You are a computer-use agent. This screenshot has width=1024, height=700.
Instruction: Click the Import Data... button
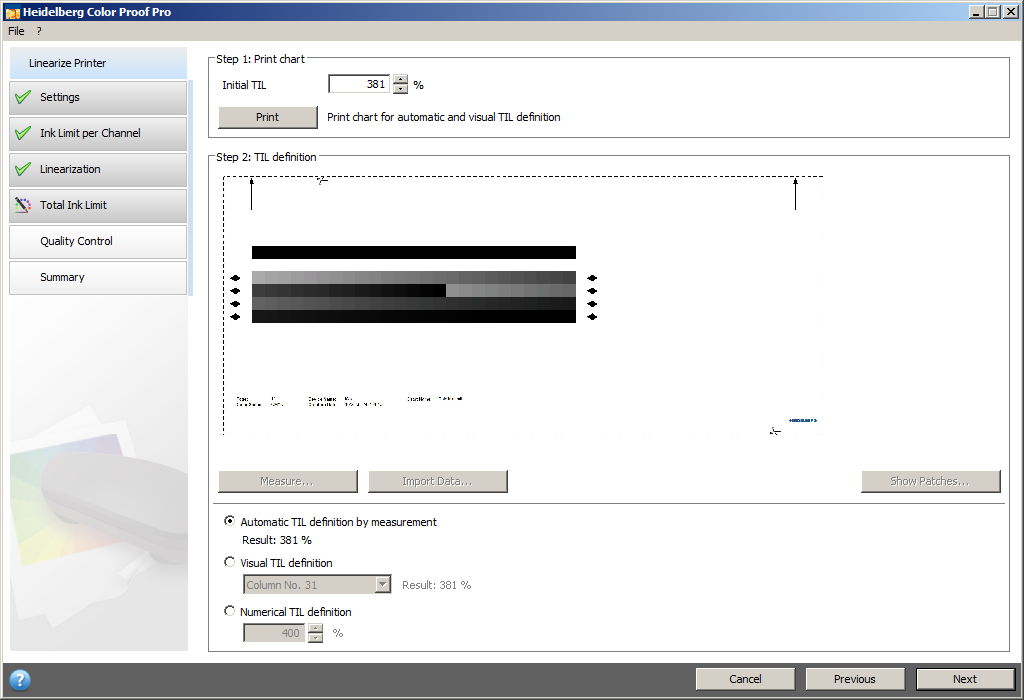(x=438, y=481)
